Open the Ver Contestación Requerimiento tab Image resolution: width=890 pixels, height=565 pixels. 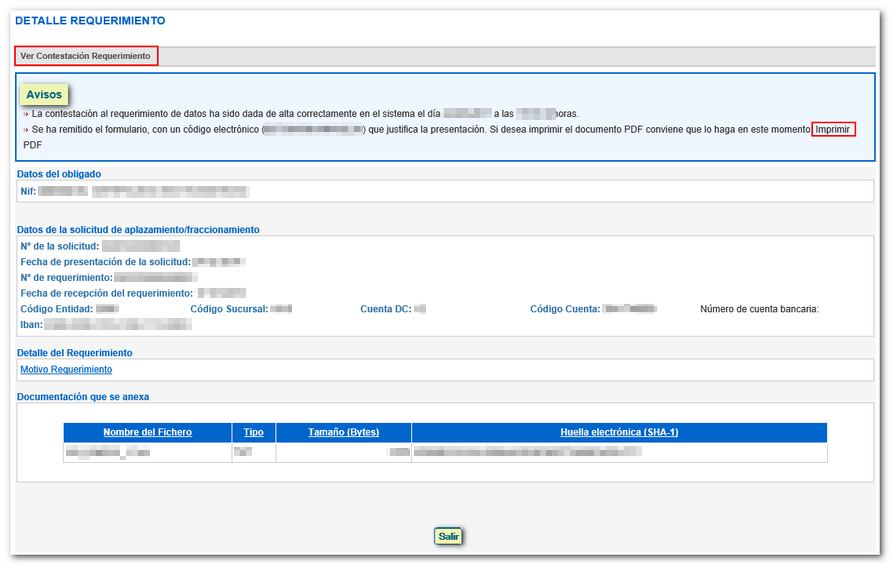86,57
